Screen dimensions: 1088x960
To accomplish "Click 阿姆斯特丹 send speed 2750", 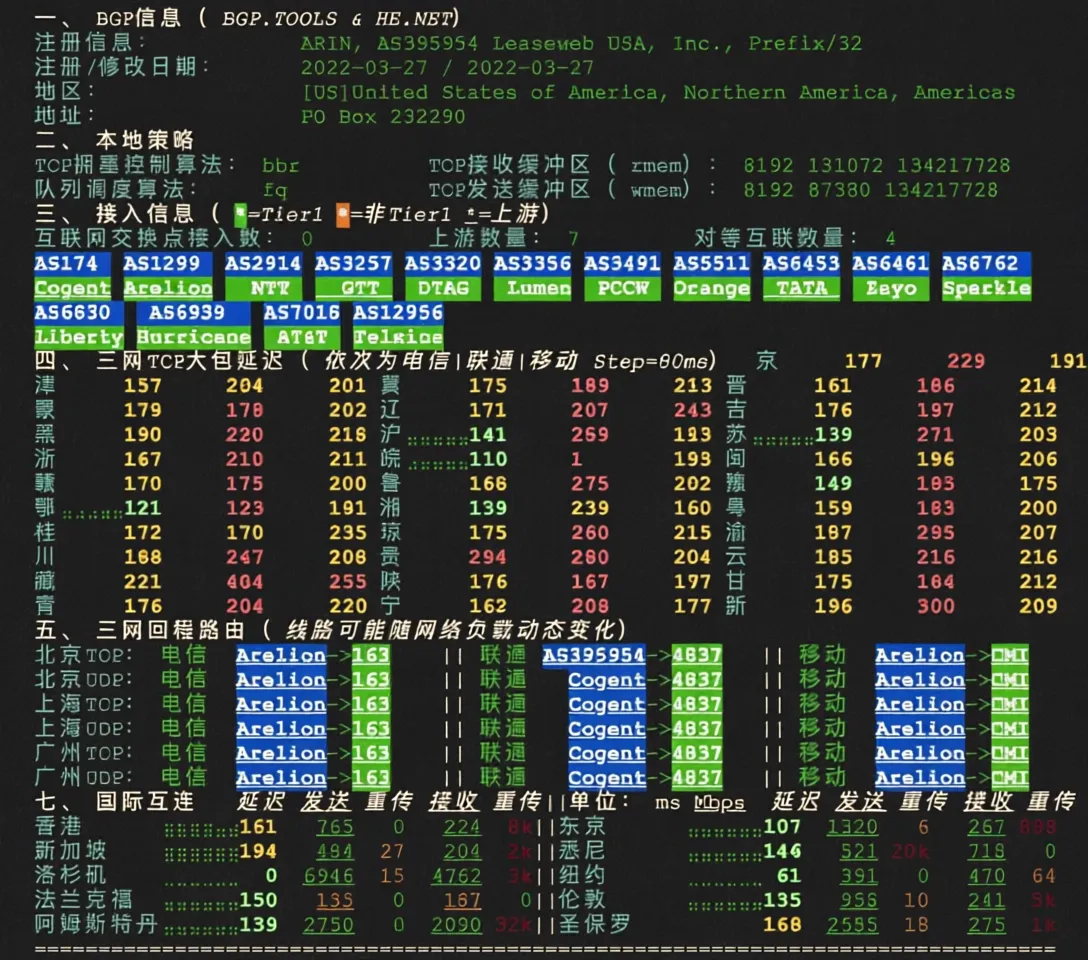I will pyautogui.click(x=328, y=925).
